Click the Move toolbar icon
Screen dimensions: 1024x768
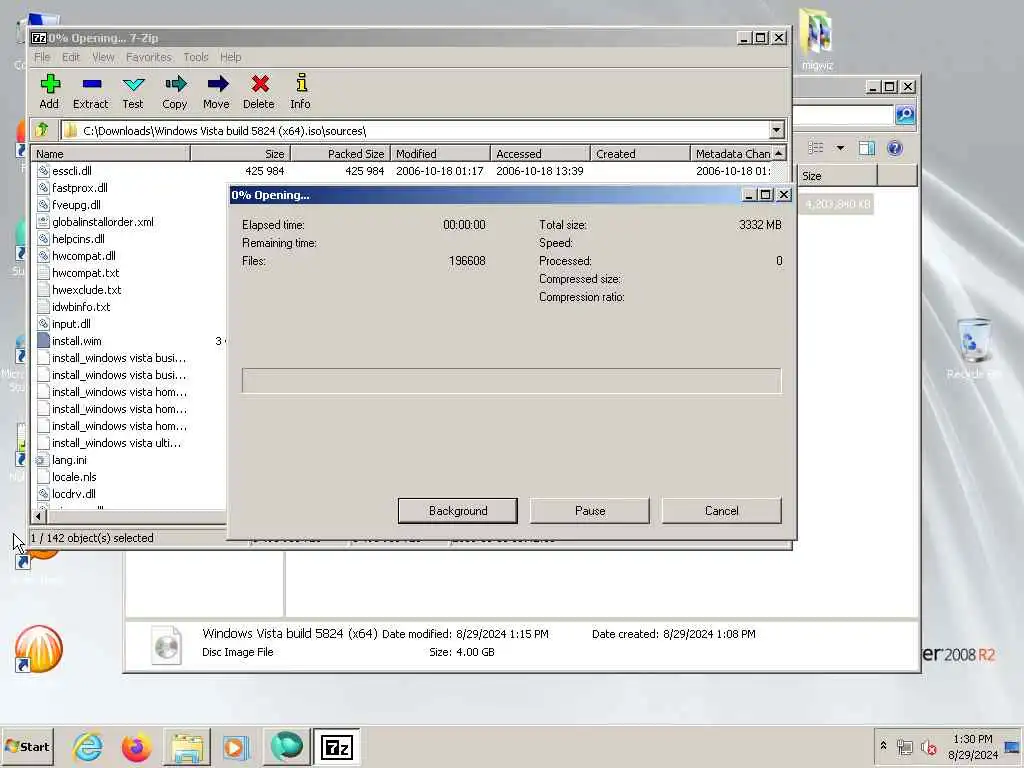216,91
